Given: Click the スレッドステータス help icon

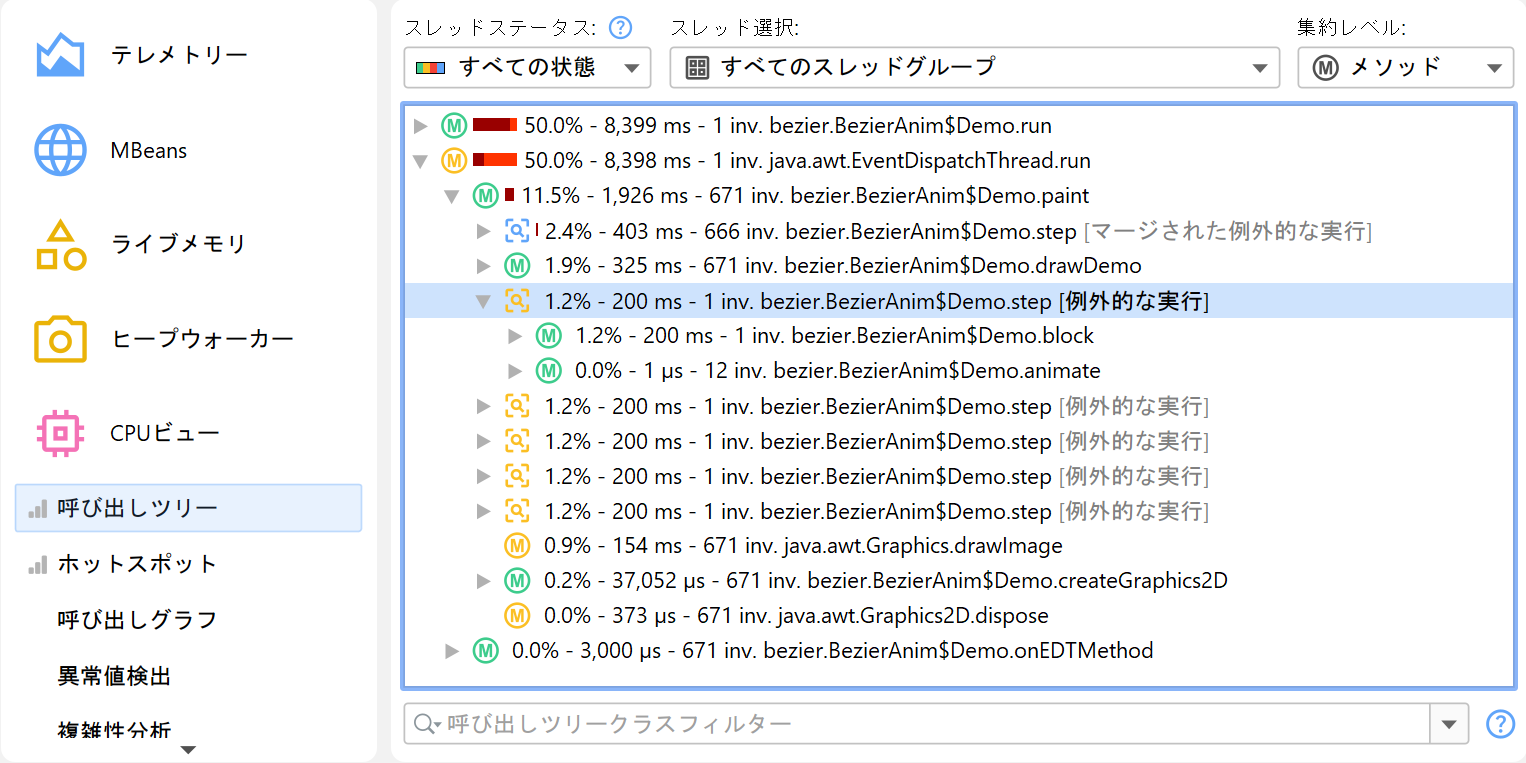Looking at the screenshot, I should click(621, 27).
